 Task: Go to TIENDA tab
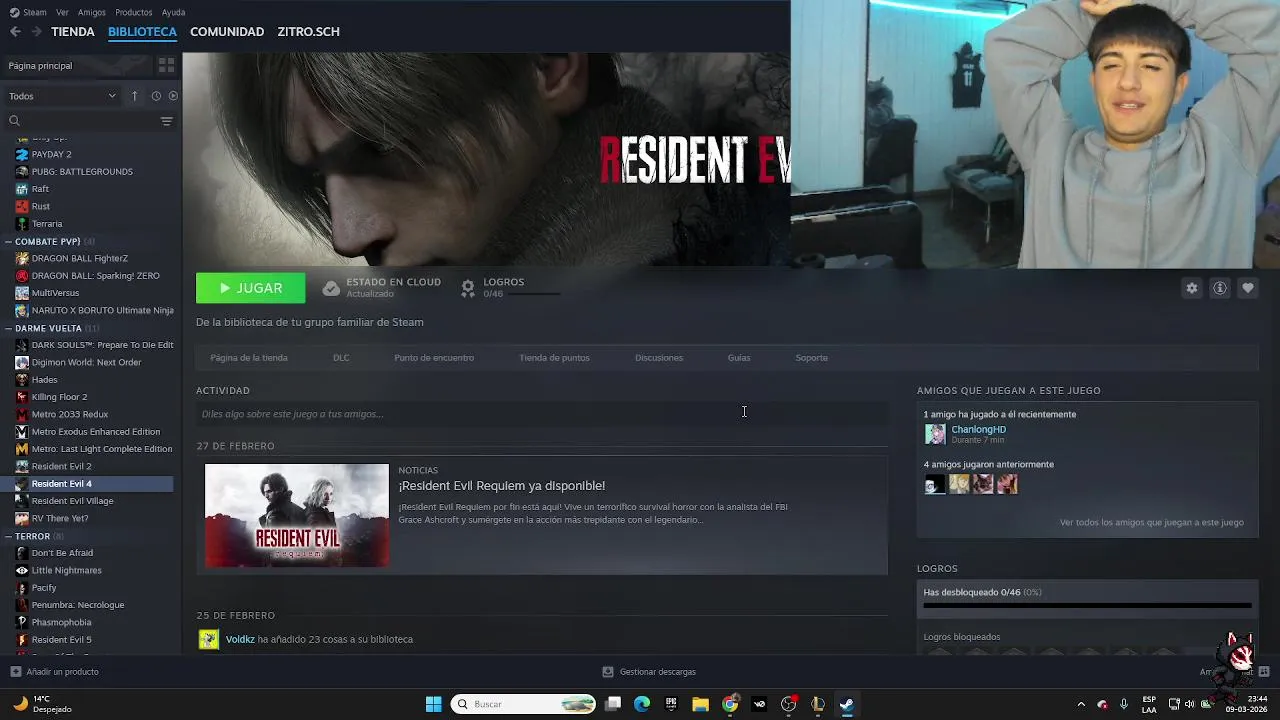click(x=73, y=32)
